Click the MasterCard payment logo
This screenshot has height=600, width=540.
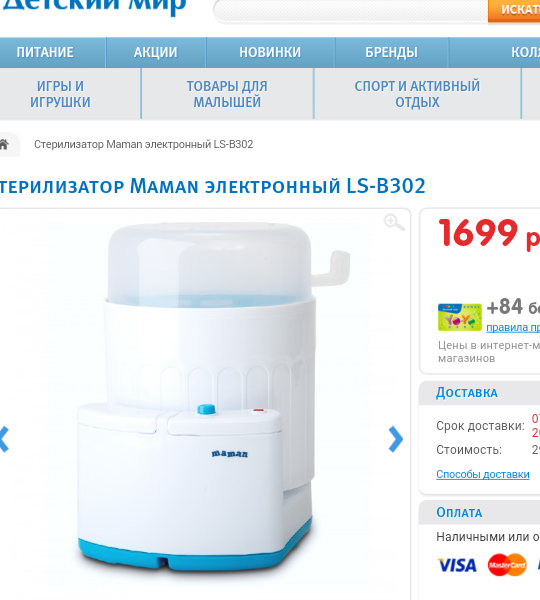[507, 565]
